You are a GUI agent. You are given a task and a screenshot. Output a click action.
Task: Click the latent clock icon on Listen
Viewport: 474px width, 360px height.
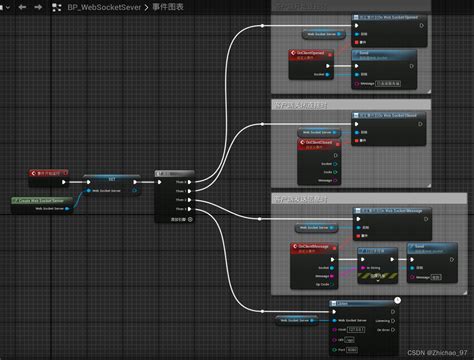(x=397, y=300)
